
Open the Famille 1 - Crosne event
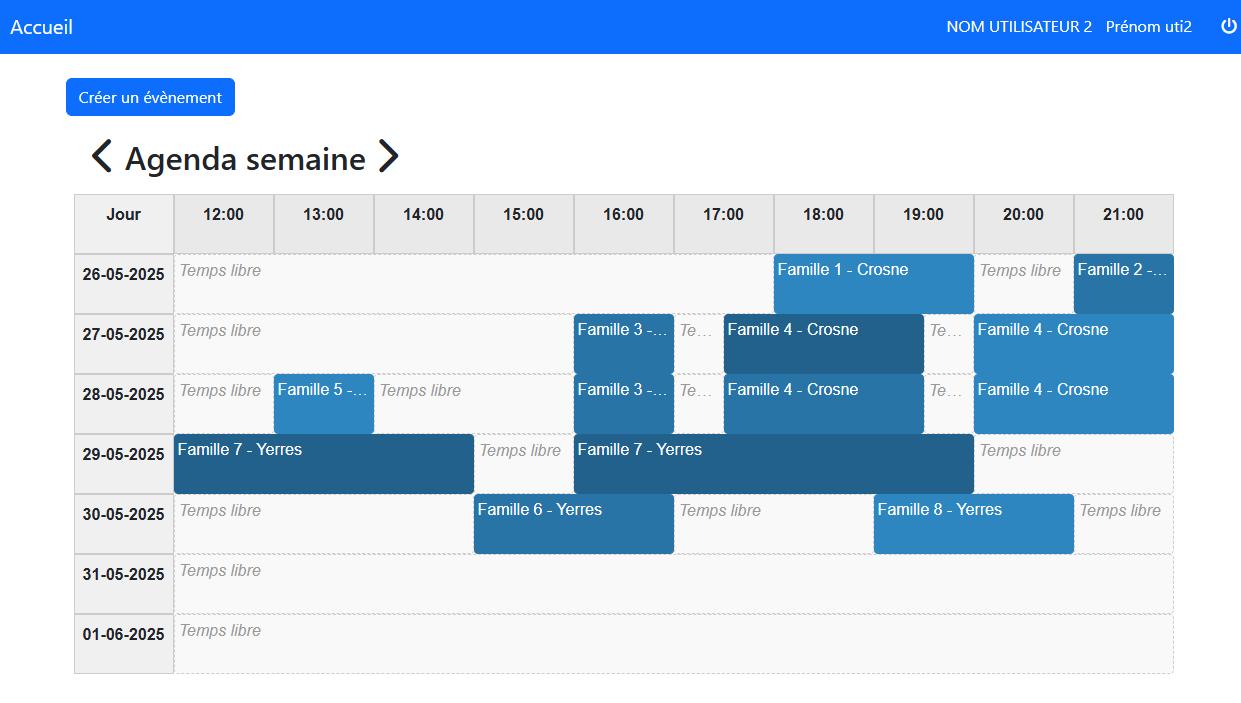pos(872,283)
